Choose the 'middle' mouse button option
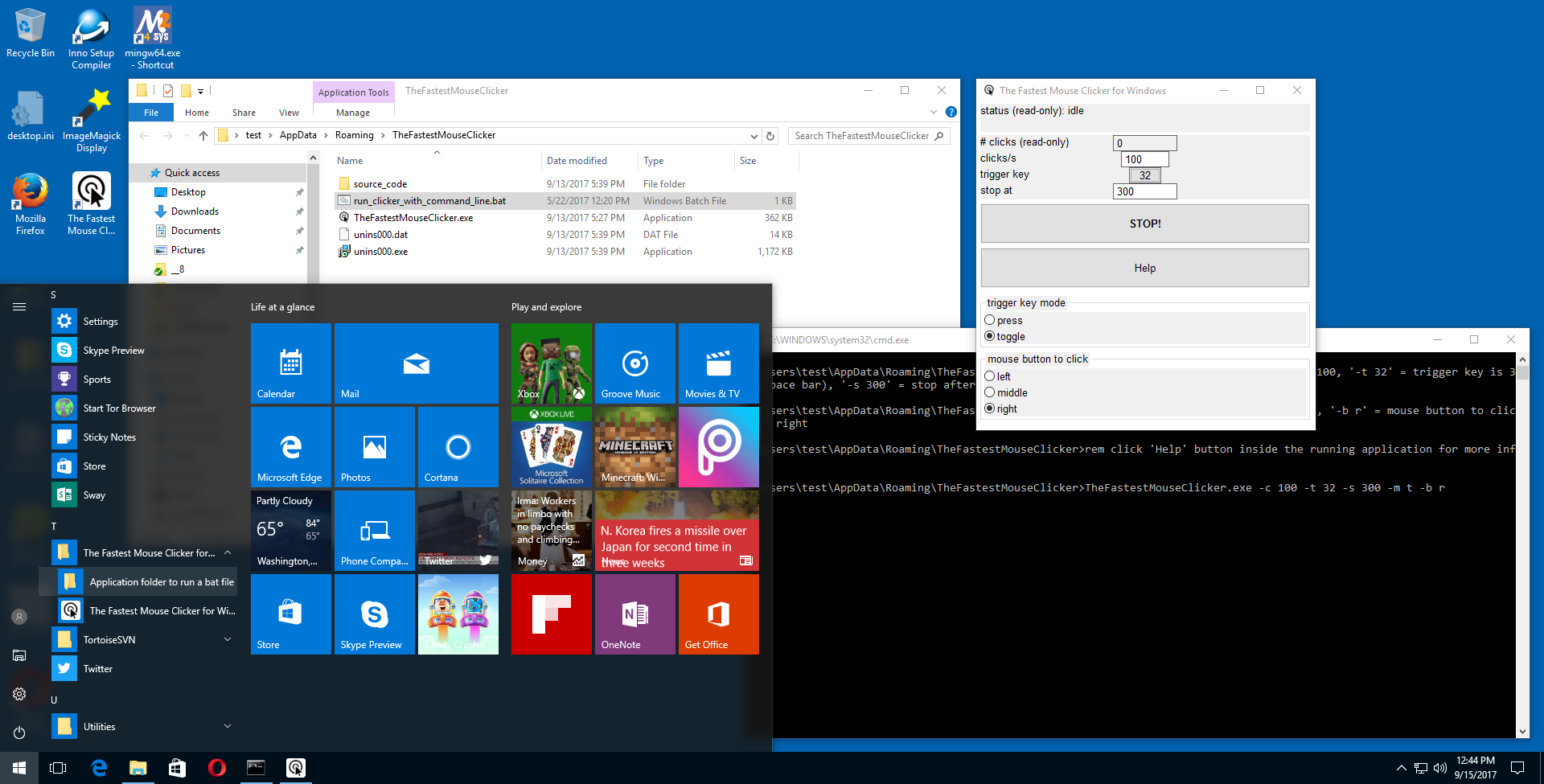 990,392
